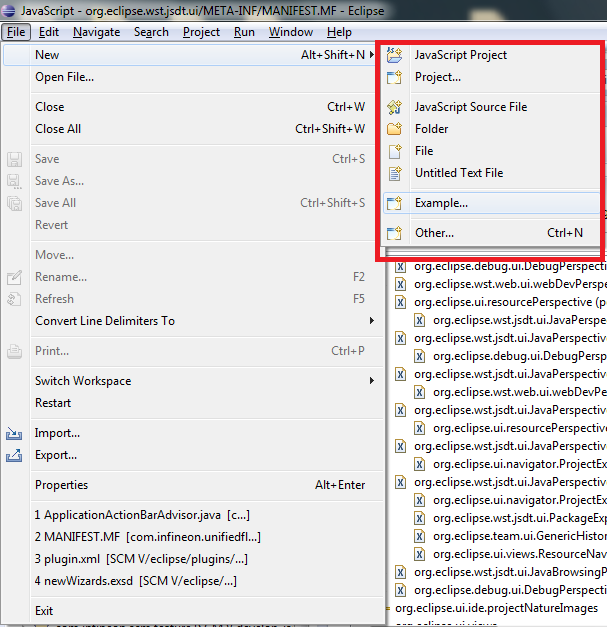Select org.eclipse.debug.ui.DebugPersp nested tree row
The image size is (607, 627).
tap(510, 356)
